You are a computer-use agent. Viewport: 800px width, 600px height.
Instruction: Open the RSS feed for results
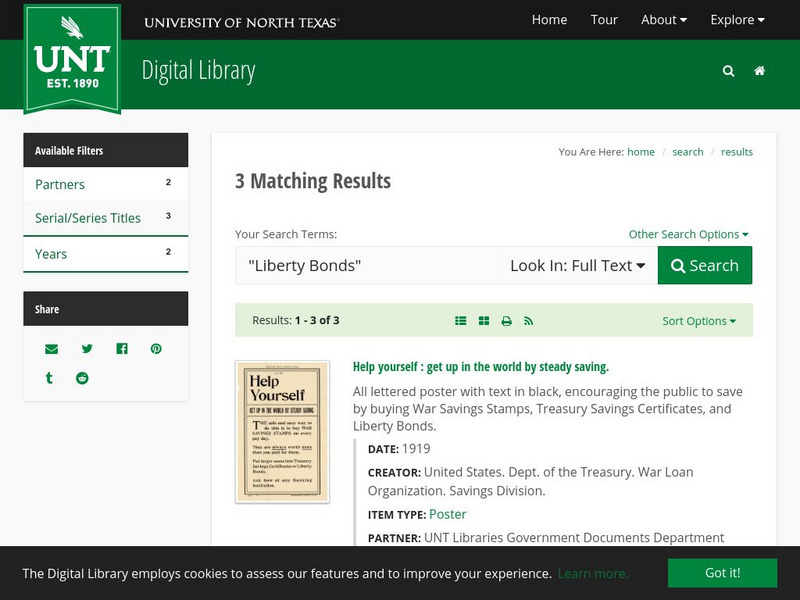[527, 321]
